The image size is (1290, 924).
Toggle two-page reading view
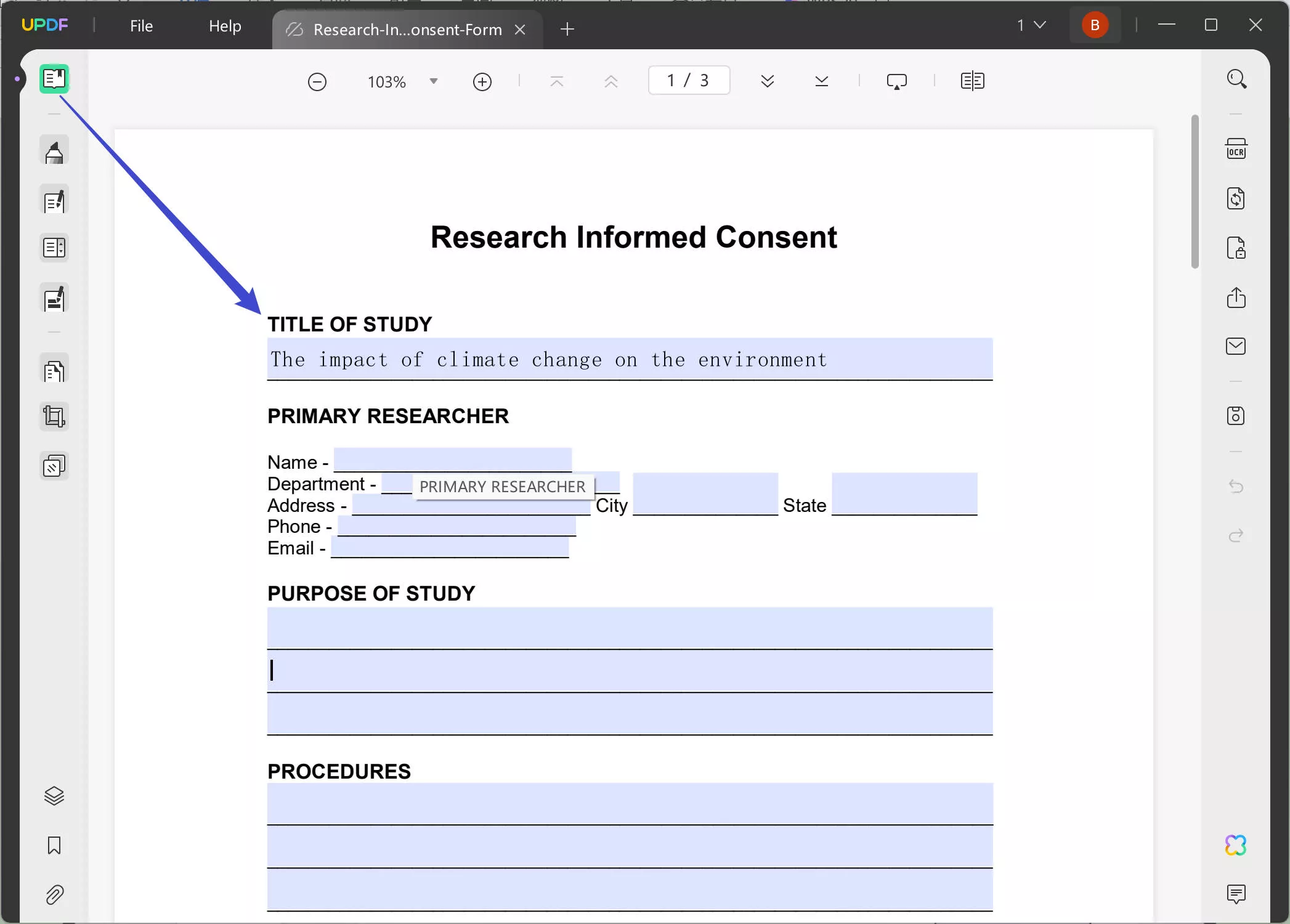(972, 81)
